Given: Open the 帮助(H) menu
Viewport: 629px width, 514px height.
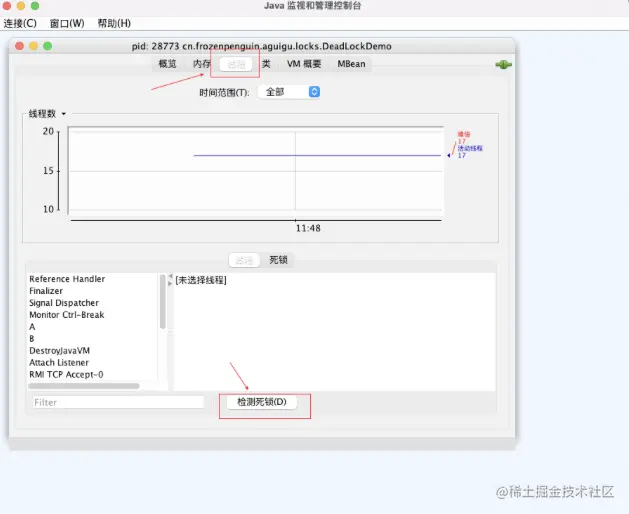Looking at the screenshot, I should pyautogui.click(x=114, y=23).
